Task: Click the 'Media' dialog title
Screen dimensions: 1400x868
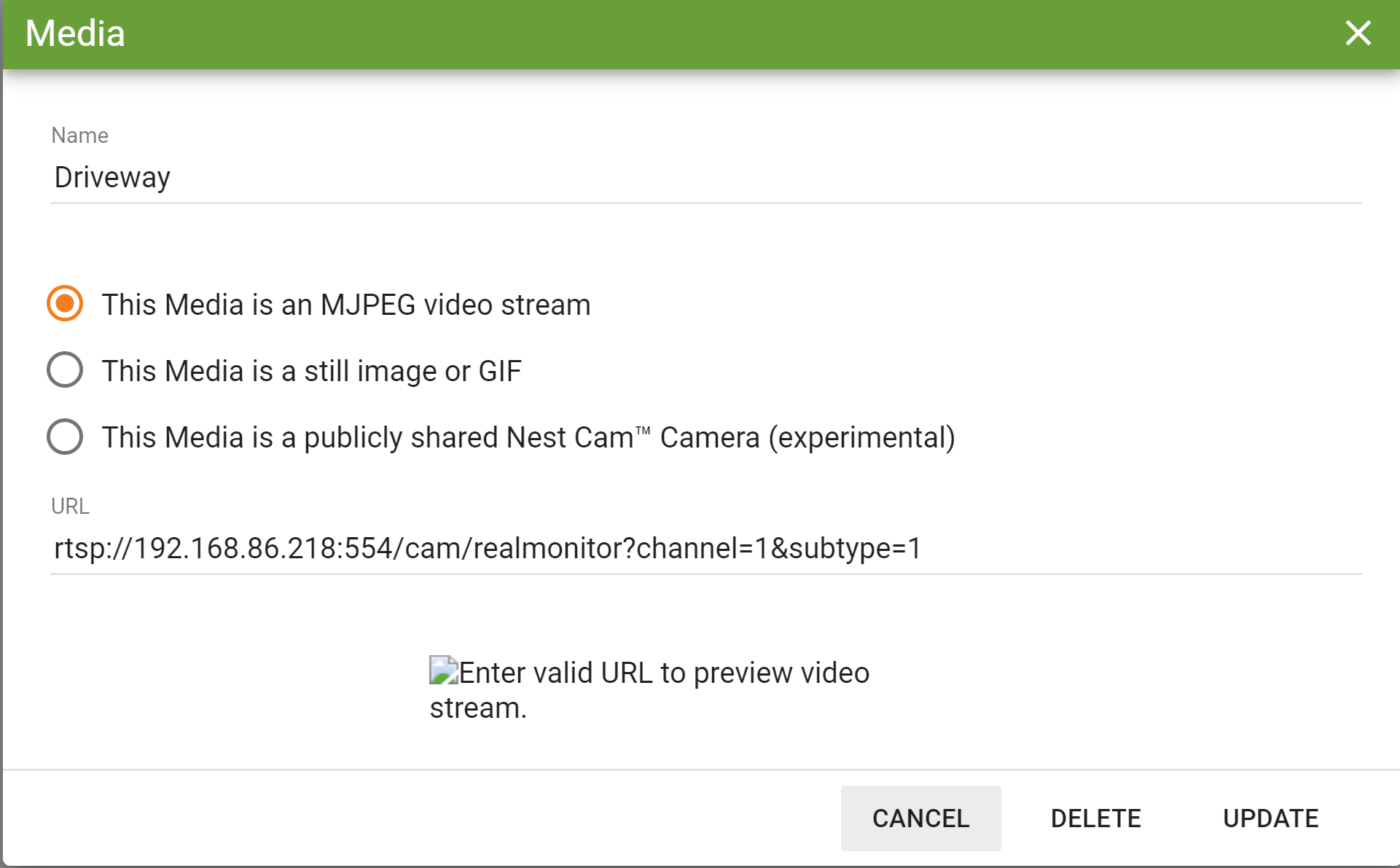Action: coord(75,34)
